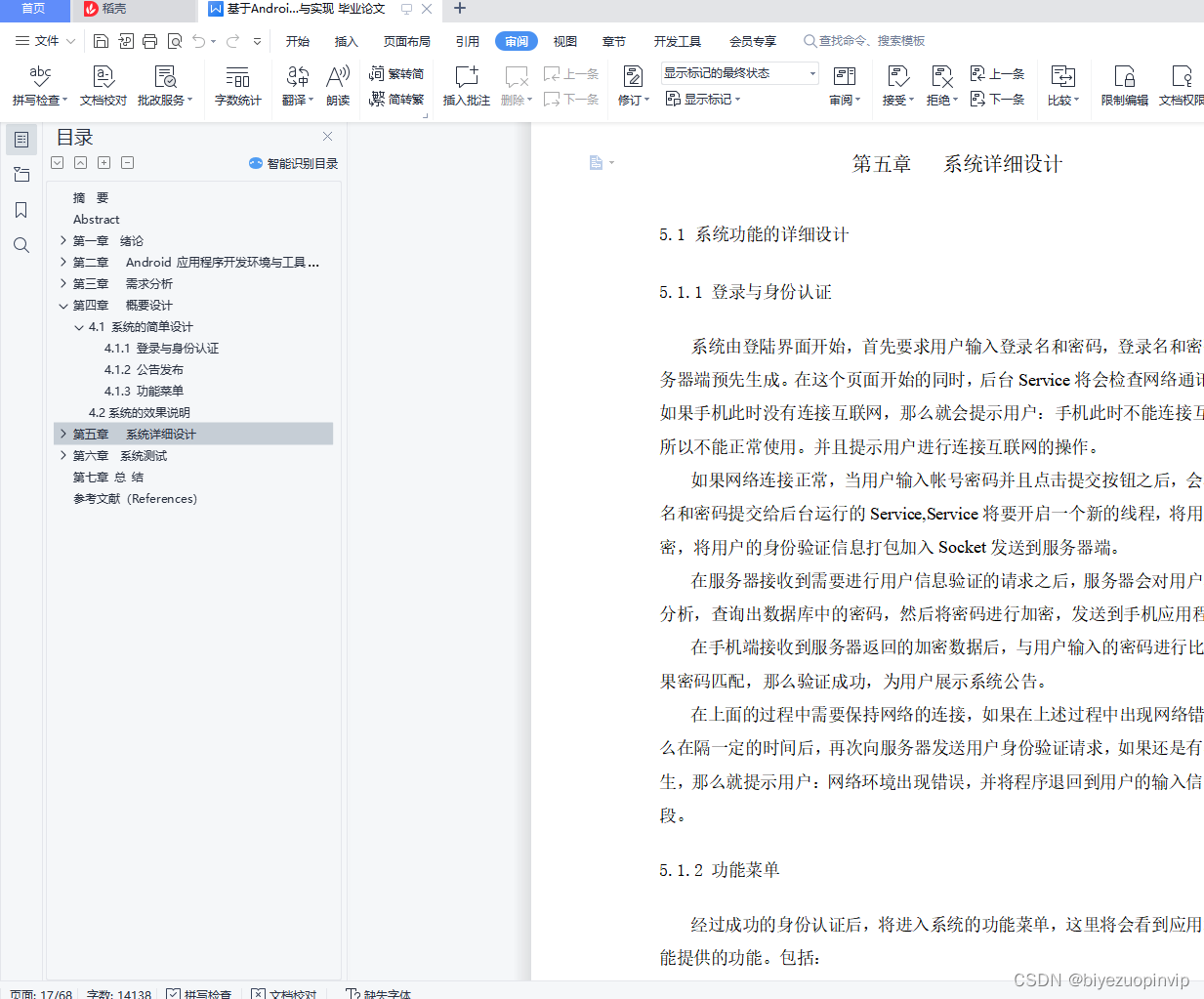Click the Track Changes (修订) icon
Screen dimensions: 1204x999
(633, 77)
